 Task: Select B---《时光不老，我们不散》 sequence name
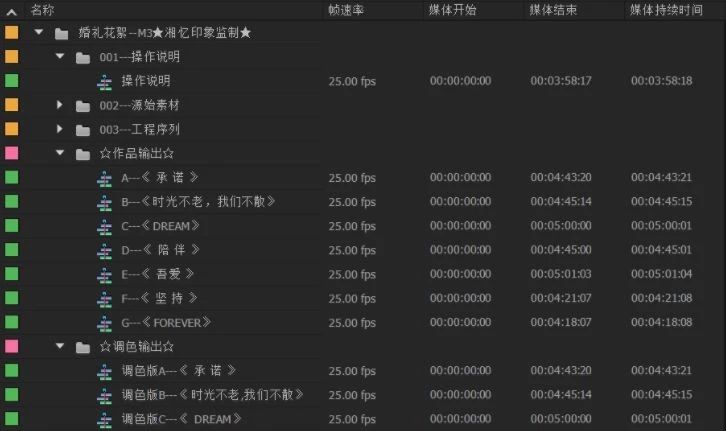(x=198, y=202)
